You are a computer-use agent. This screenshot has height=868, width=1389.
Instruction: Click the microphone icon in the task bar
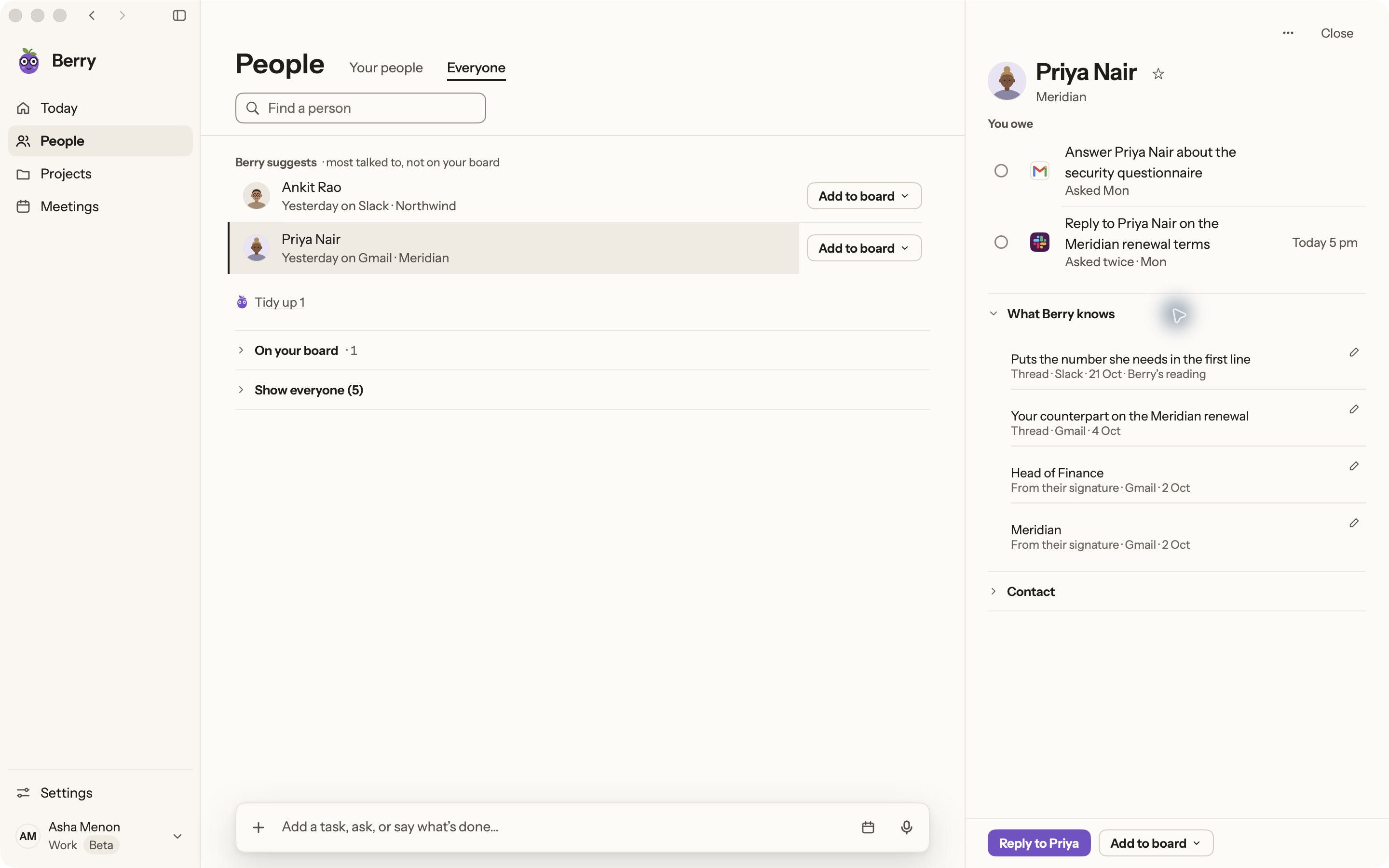pyautogui.click(x=906, y=827)
